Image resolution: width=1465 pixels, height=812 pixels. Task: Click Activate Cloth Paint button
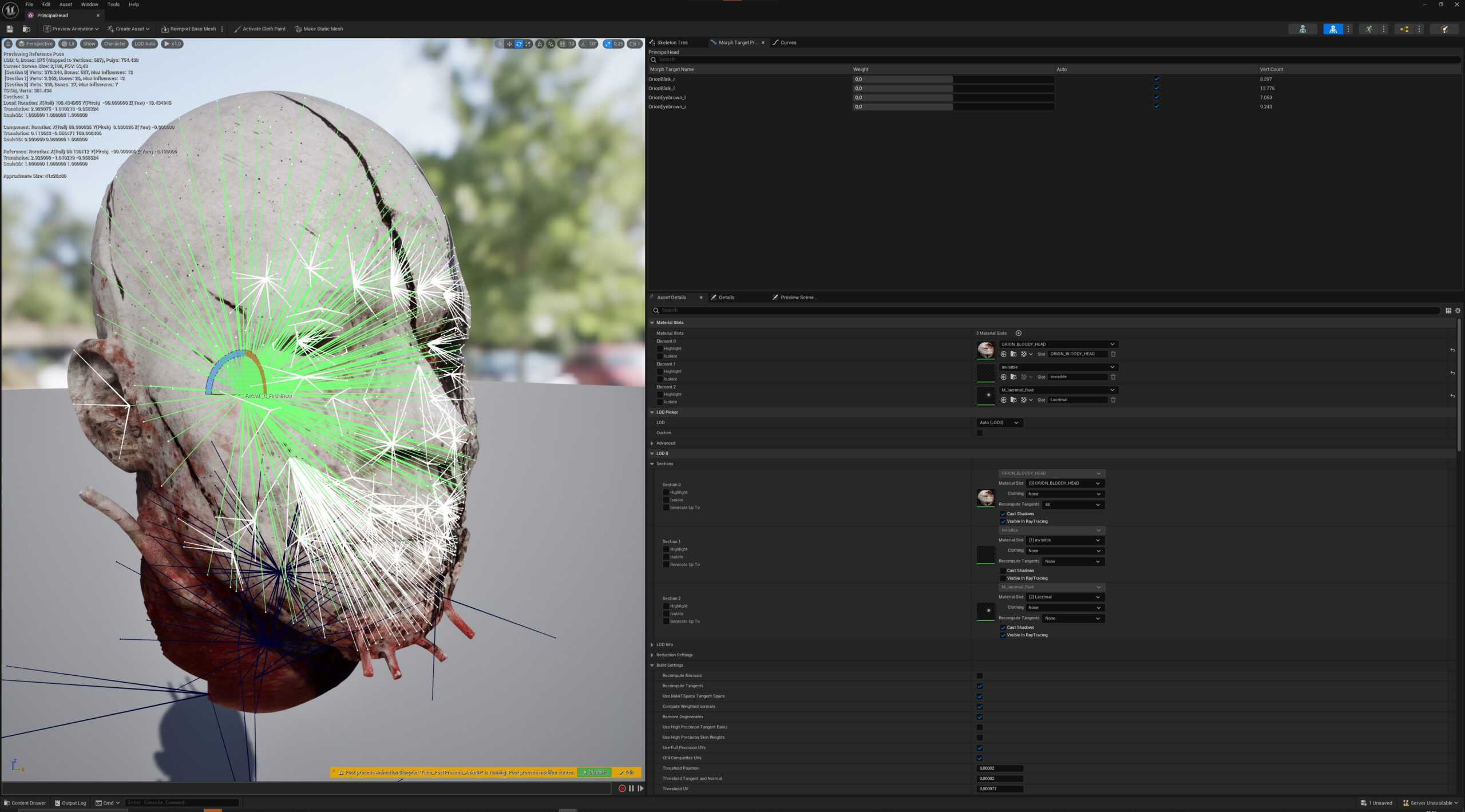[x=260, y=29]
